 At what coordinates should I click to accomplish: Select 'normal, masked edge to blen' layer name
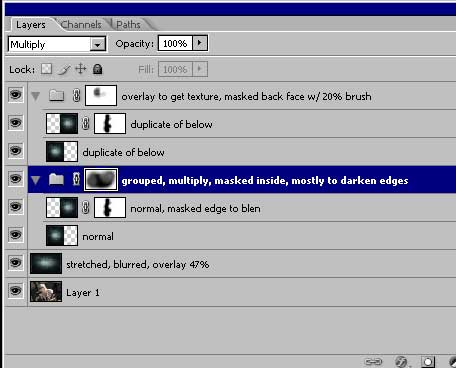(x=195, y=209)
